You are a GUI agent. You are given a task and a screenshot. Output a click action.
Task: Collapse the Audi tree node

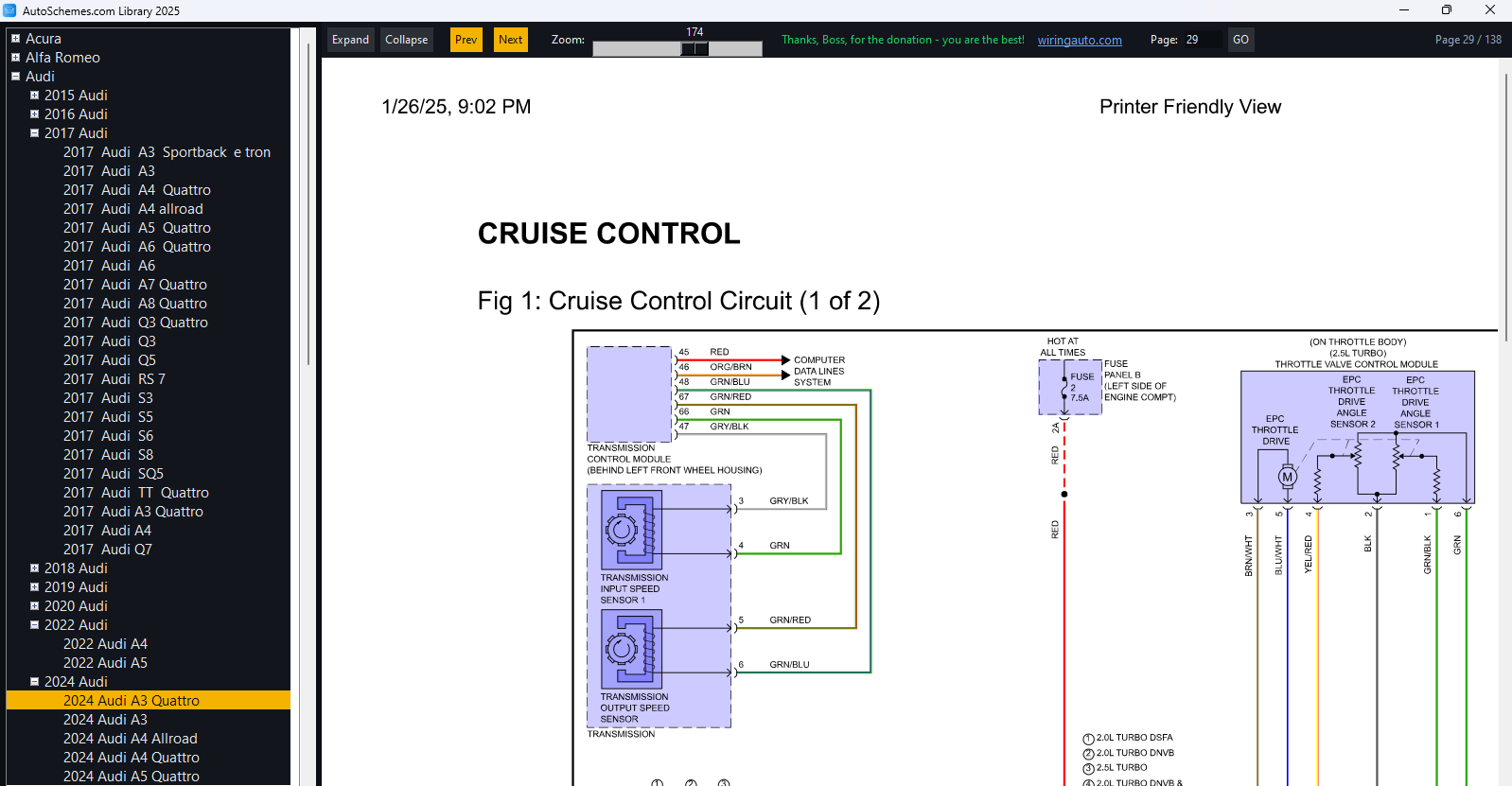pyautogui.click(x=15, y=77)
